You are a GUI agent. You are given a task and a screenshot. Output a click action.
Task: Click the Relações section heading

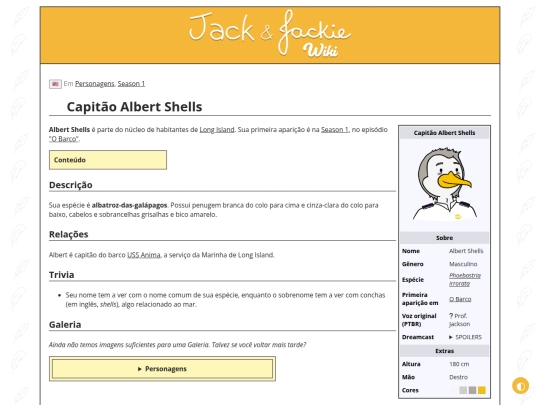coord(69,235)
